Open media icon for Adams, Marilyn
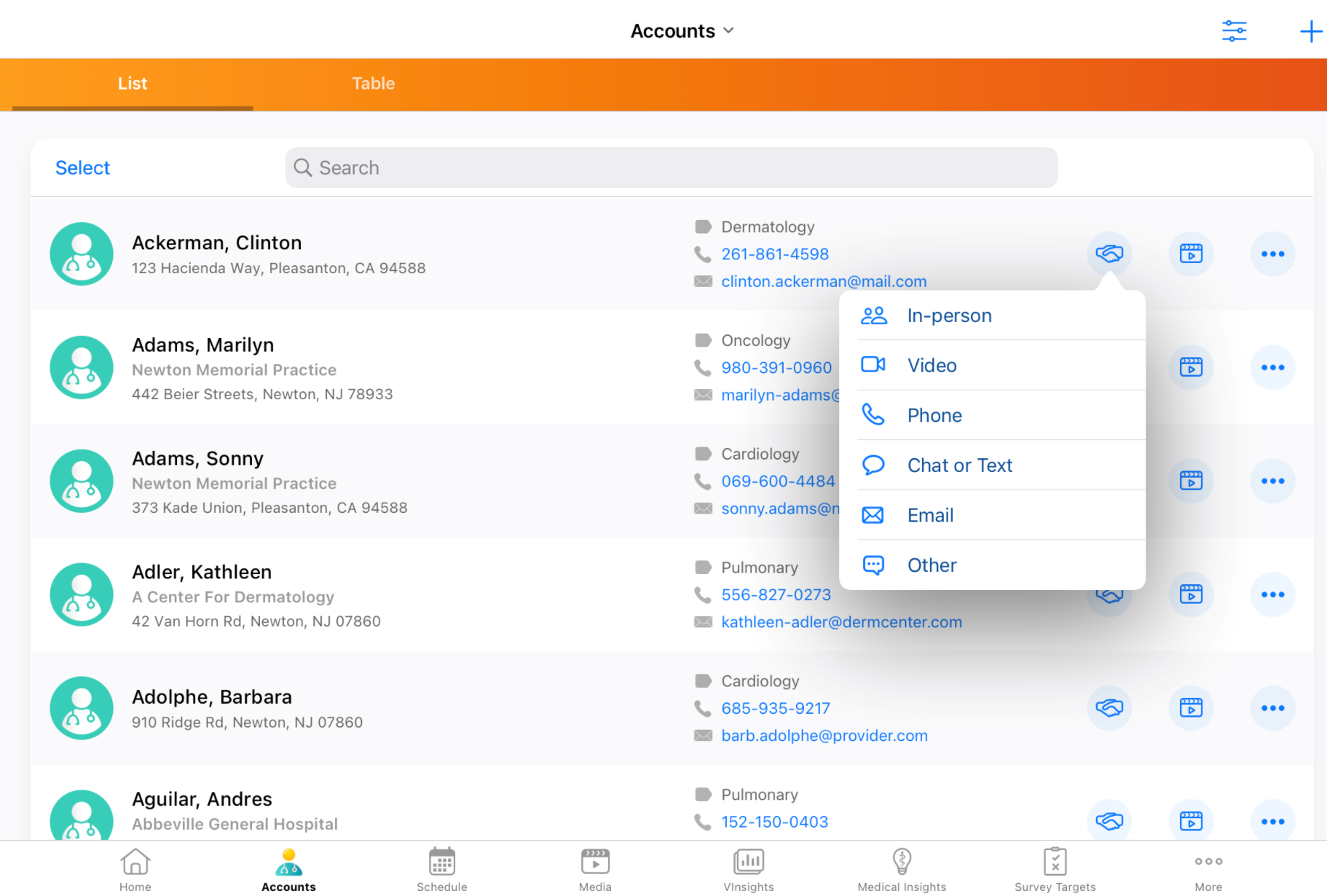Screen dimensions: 1327x896 [x=1191, y=367]
